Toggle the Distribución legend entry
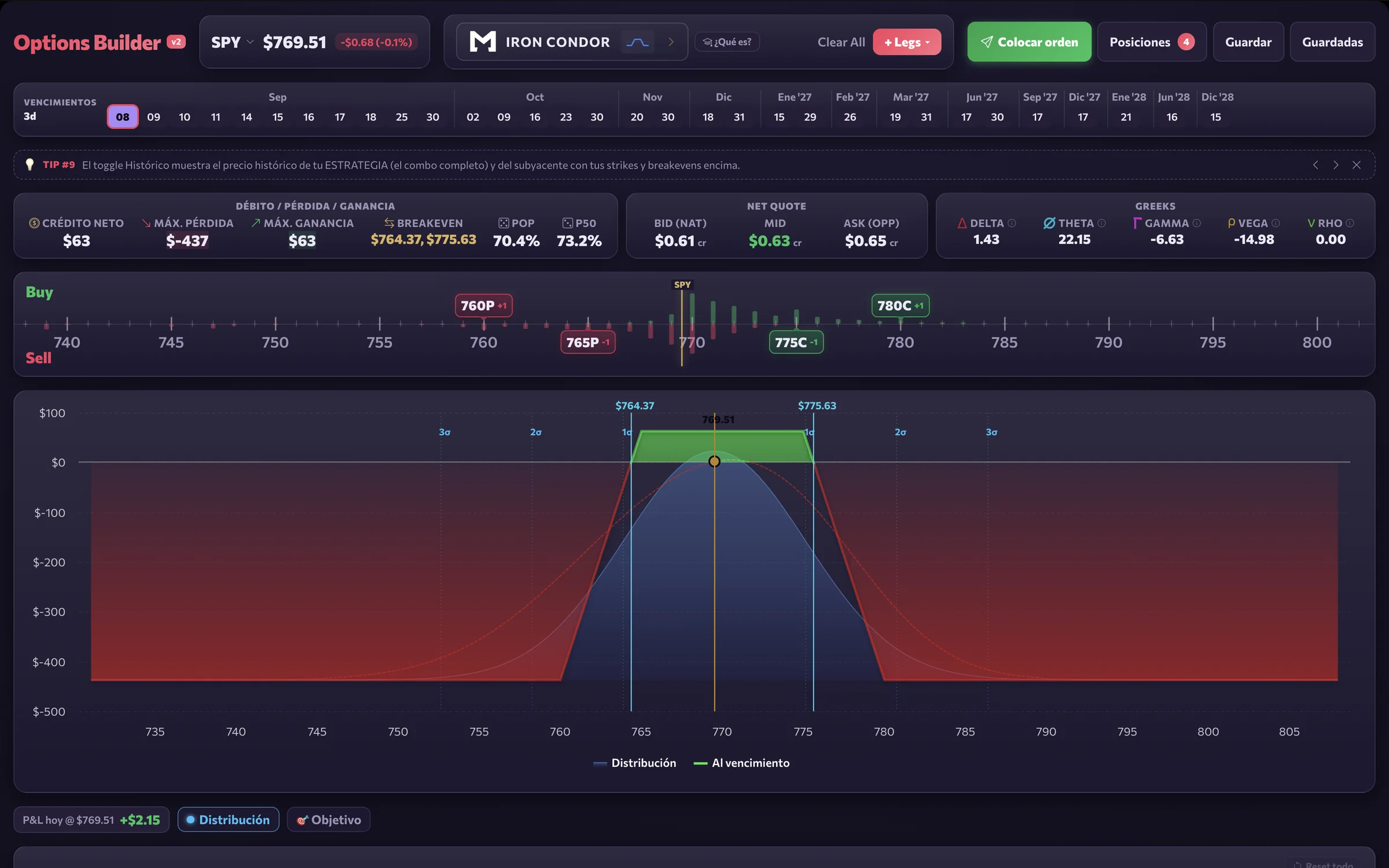This screenshot has width=1389, height=868. pyautogui.click(x=634, y=763)
